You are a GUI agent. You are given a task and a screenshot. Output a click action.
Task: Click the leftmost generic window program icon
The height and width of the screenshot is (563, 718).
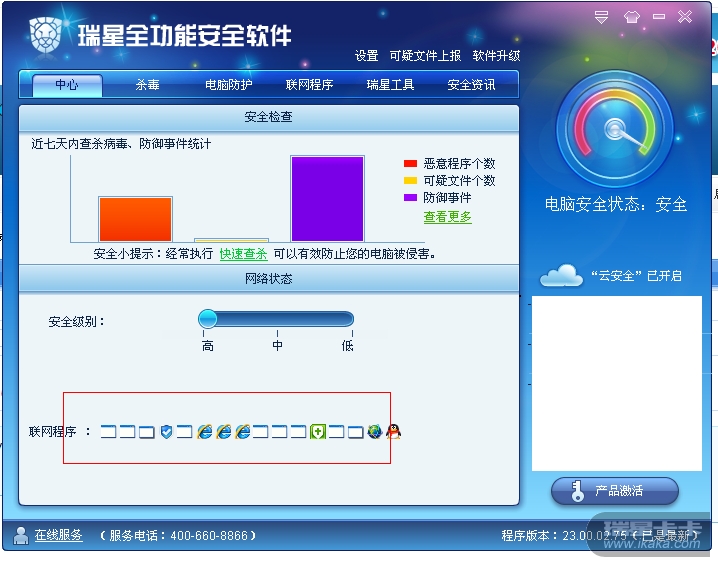coord(108,431)
